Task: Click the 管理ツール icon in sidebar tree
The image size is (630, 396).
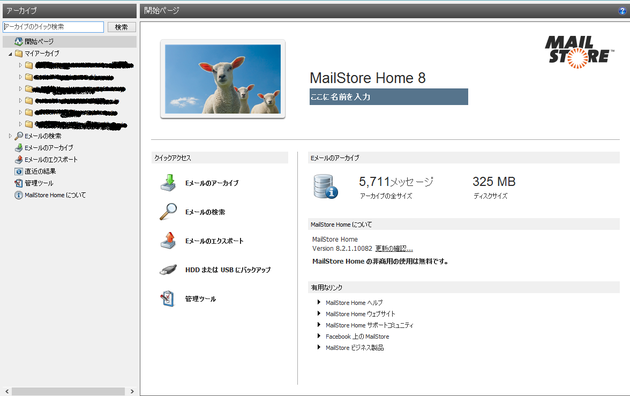Action: pyautogui.click(x=18, y=183)
